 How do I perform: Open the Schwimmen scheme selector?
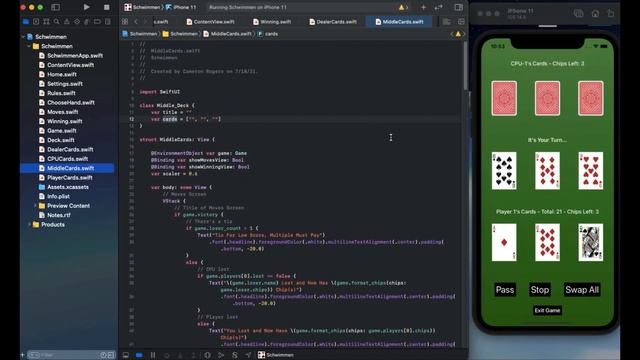pos(143,7)
